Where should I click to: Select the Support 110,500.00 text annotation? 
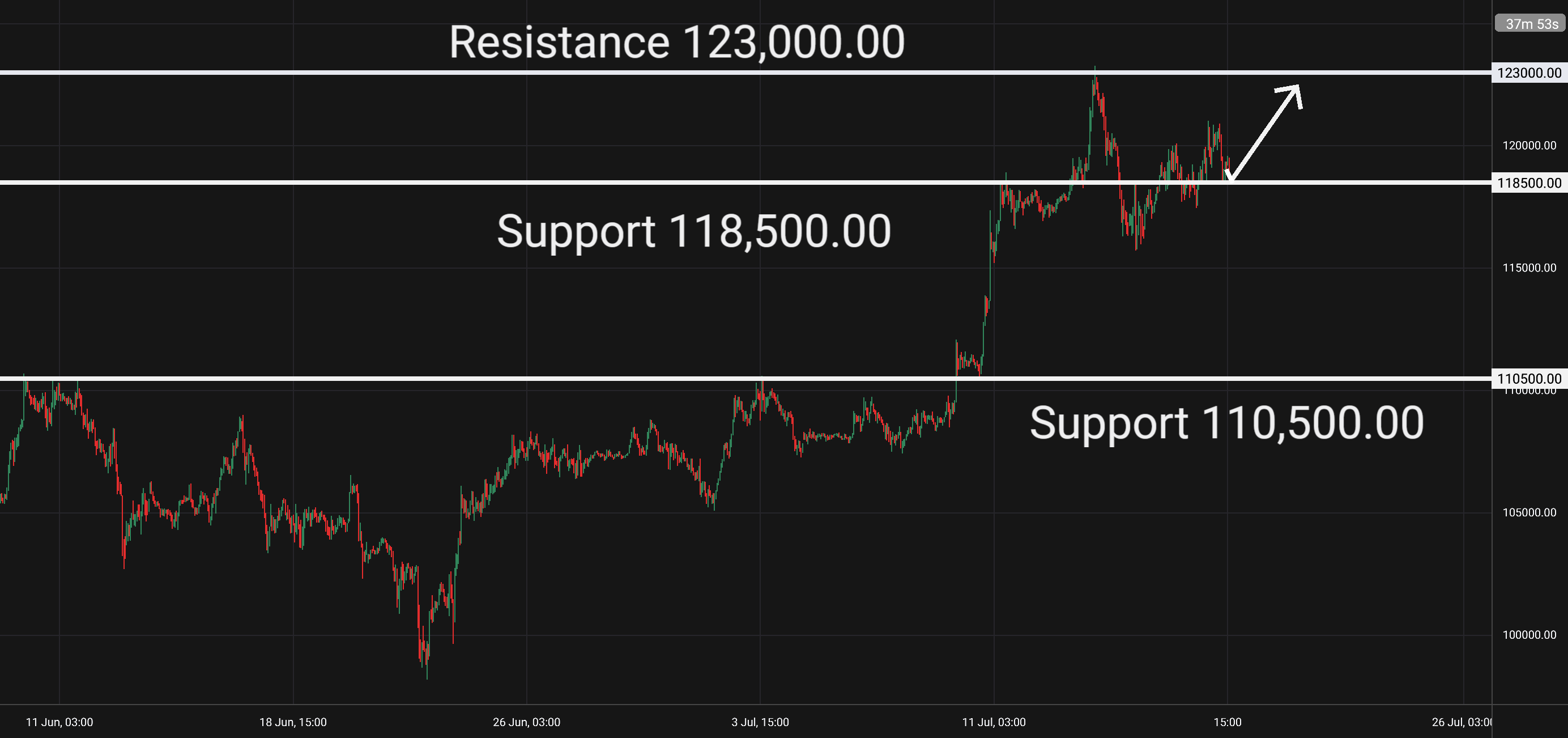[1226, 423]
